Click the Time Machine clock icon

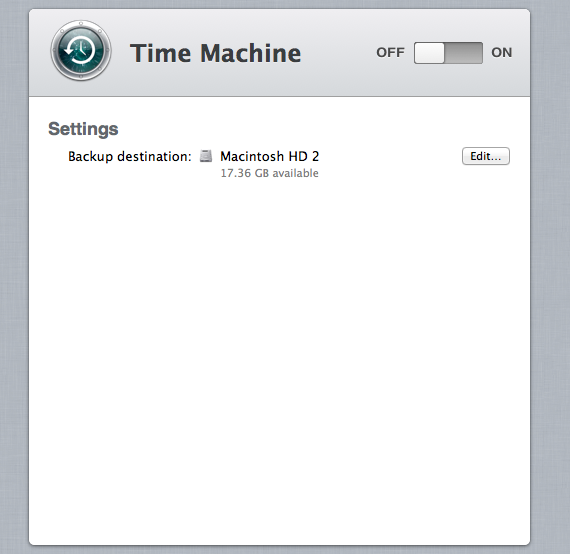81,51
